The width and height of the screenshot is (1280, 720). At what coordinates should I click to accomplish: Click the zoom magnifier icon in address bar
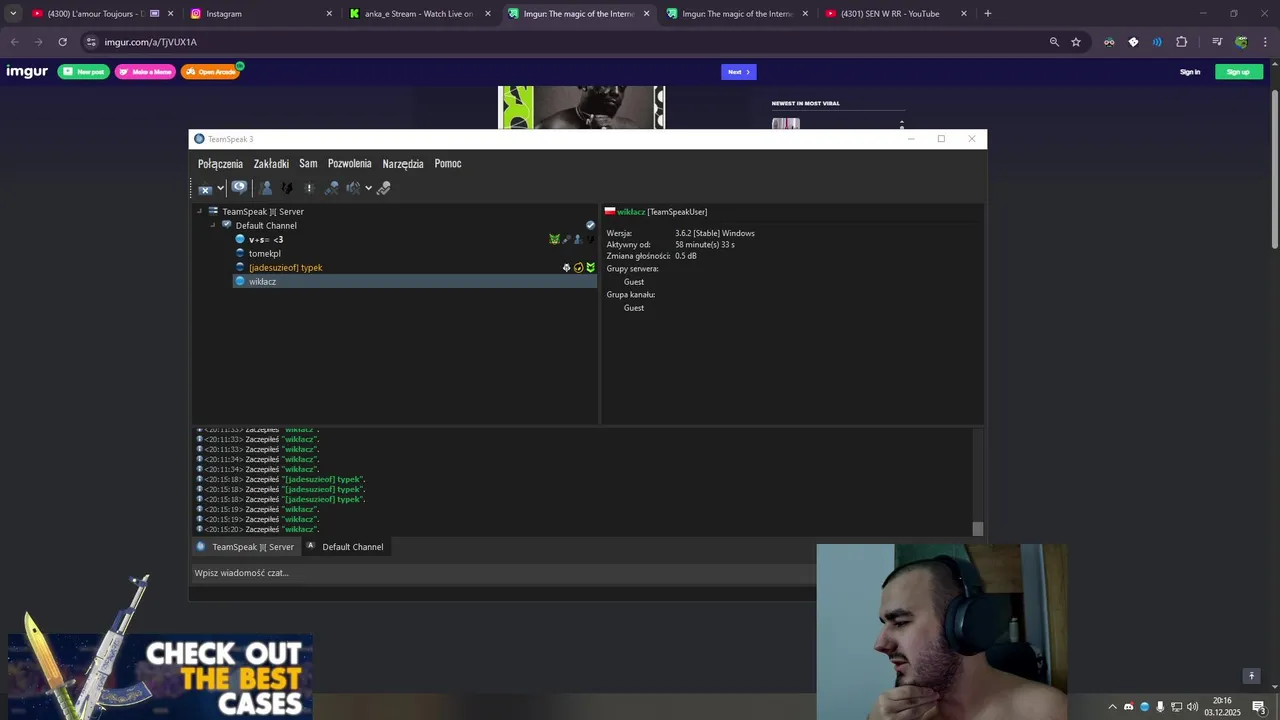pyautogui.click(x=1054, y=42)
